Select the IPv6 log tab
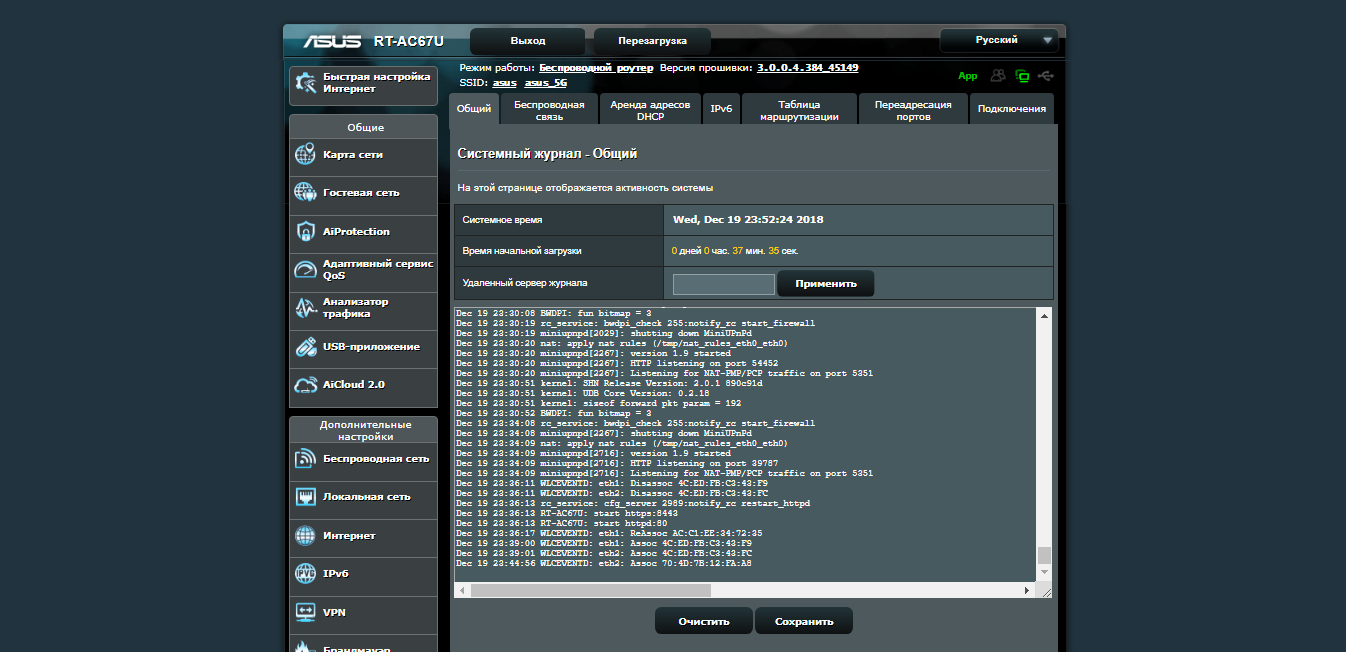The image size is (1346, 652). point(721,109)
